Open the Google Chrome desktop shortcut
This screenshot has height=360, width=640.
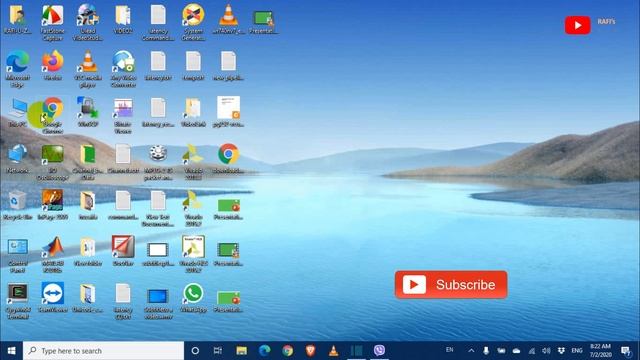pyautogui.click(x=53, y=116)
